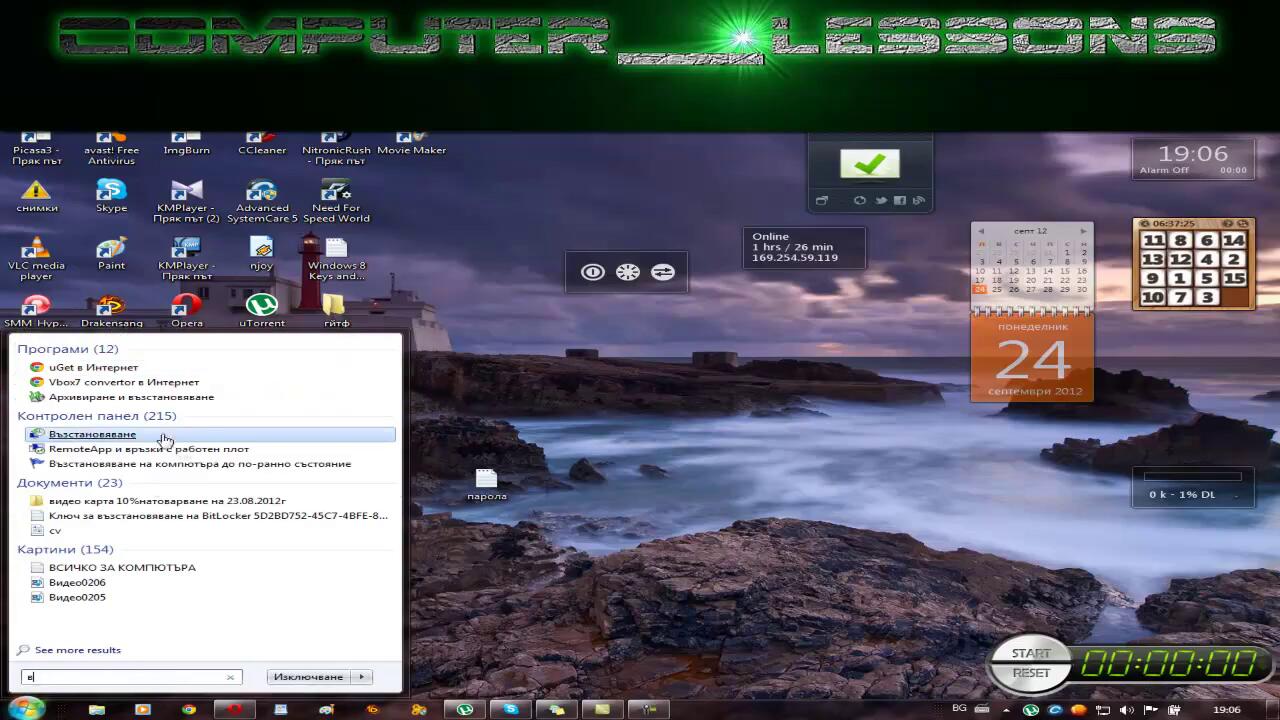Open the парола text file on the desktop
Viewport: 1280px width, 720px height.
(x=486, y=480)
